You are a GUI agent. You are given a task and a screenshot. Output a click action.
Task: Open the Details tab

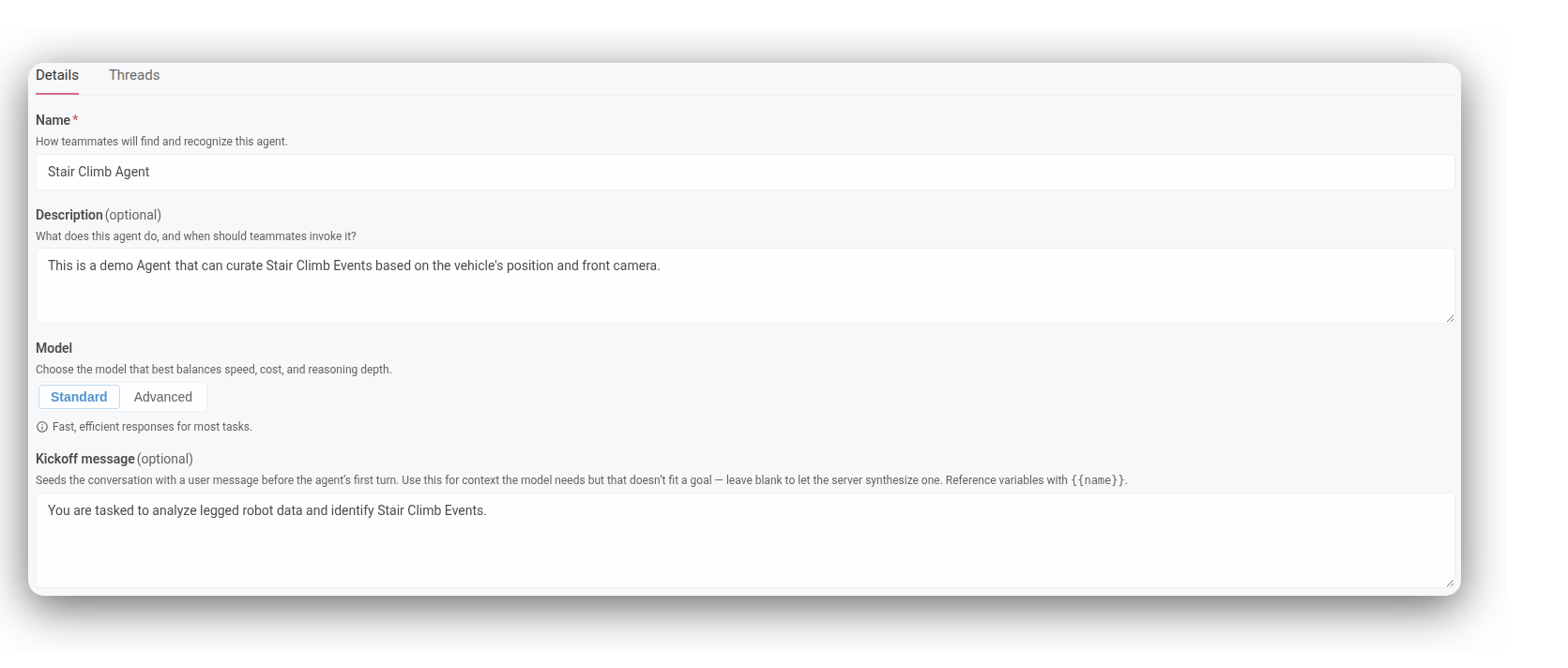(57, 75)
